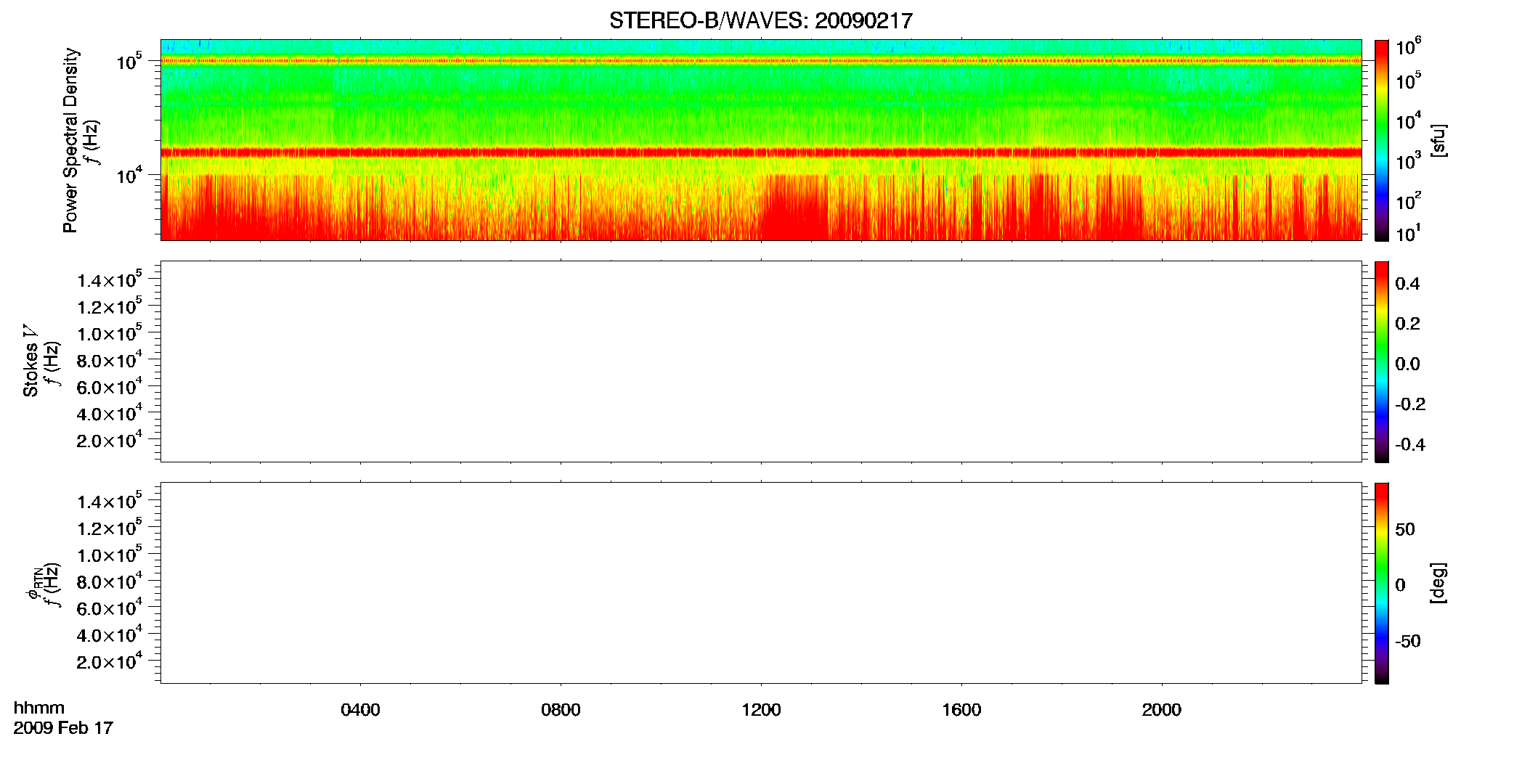Click the empty phi RTN panel
1522x784 pixels.
coord(760,583)
